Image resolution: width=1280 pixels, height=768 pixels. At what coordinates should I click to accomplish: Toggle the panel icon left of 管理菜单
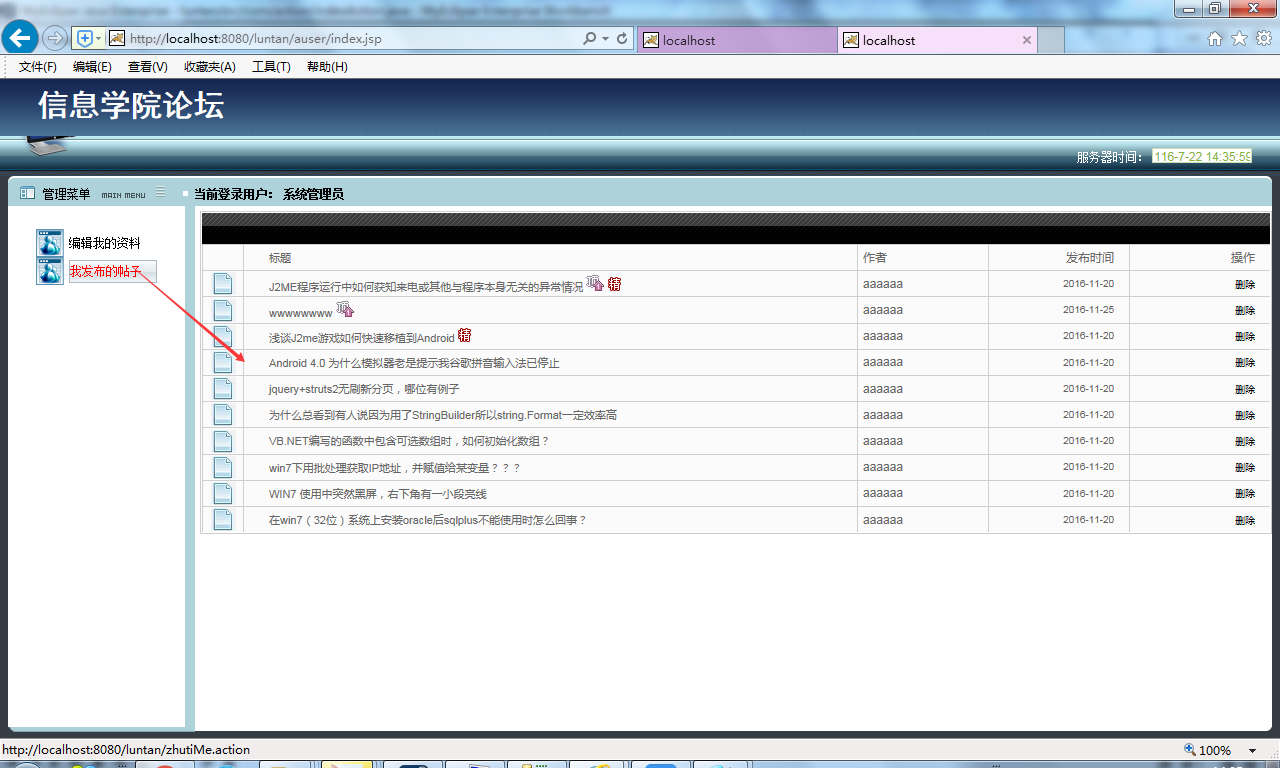26,192
